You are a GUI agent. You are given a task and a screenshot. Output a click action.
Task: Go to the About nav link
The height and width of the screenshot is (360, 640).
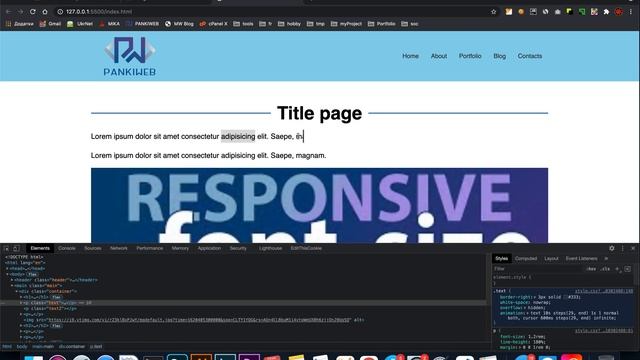pyautogui.click(x=439, y=56)
